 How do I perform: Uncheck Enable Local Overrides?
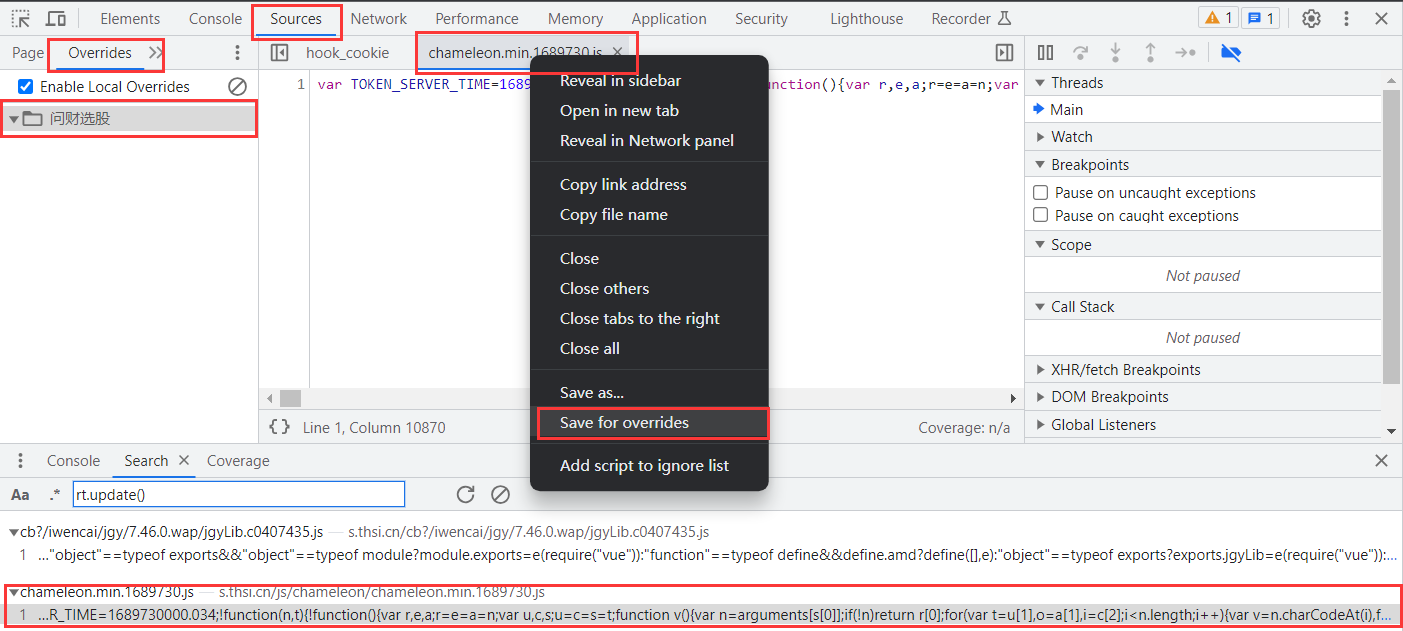26,87
